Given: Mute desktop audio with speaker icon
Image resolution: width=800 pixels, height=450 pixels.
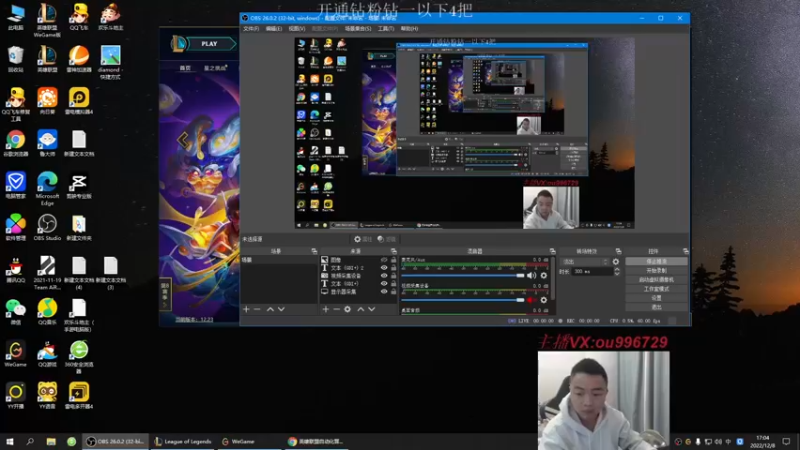Looking at the screenshot, I should (533, 275).
